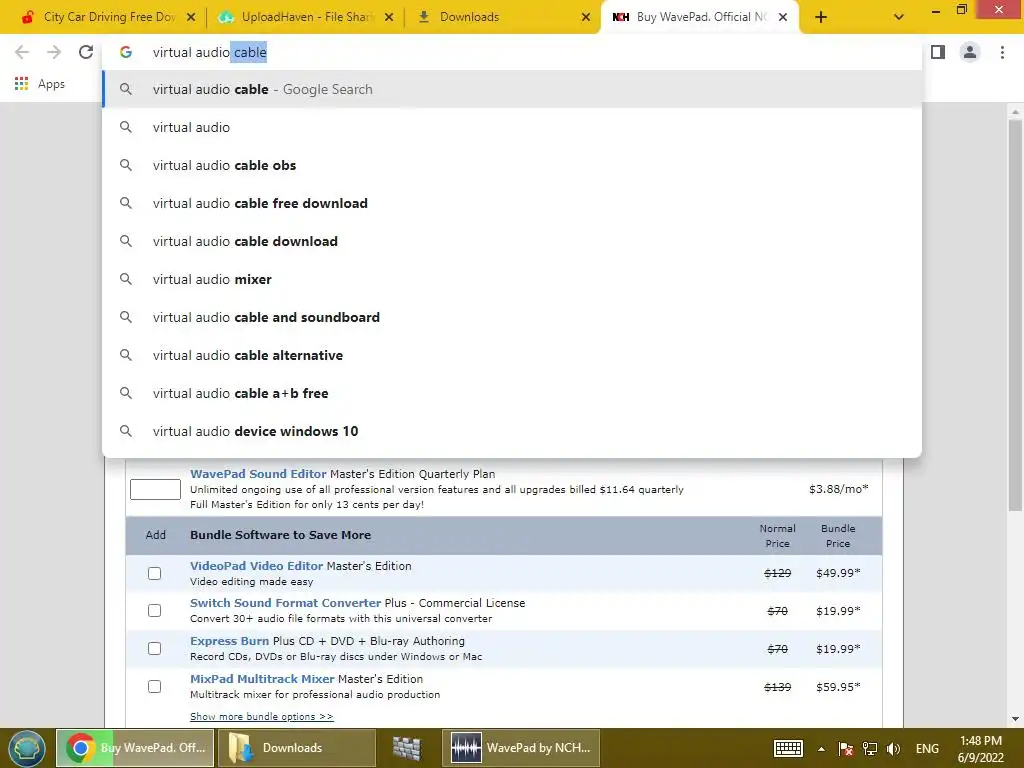Open the Apps shortcut in bookmarks bar

click(x=40, y=84)
